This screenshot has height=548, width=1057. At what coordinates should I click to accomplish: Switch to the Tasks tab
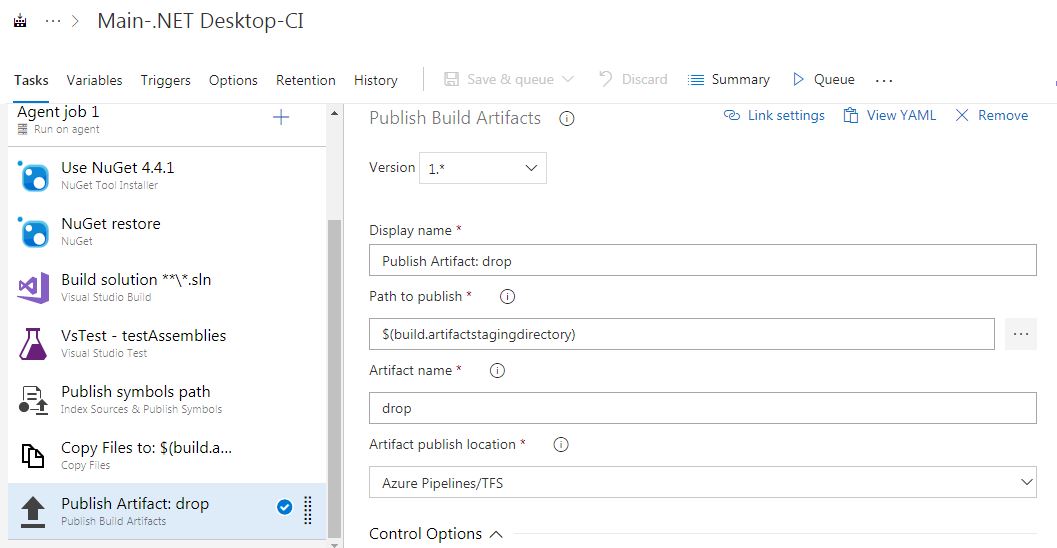31,80
